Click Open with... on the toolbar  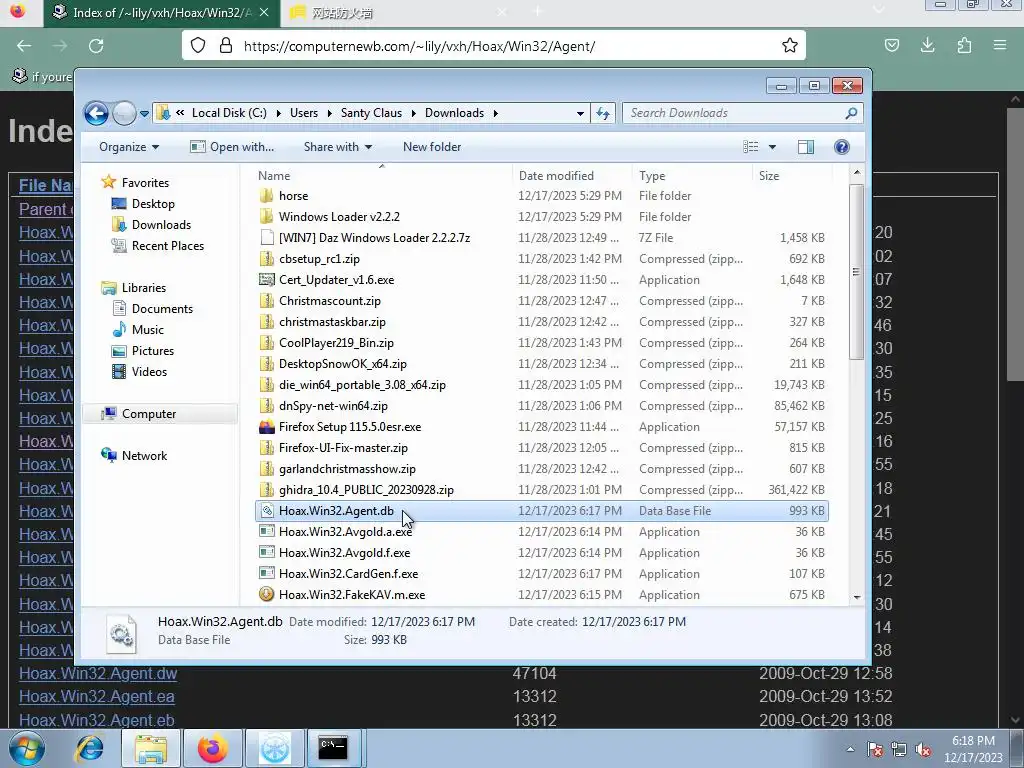232,147
